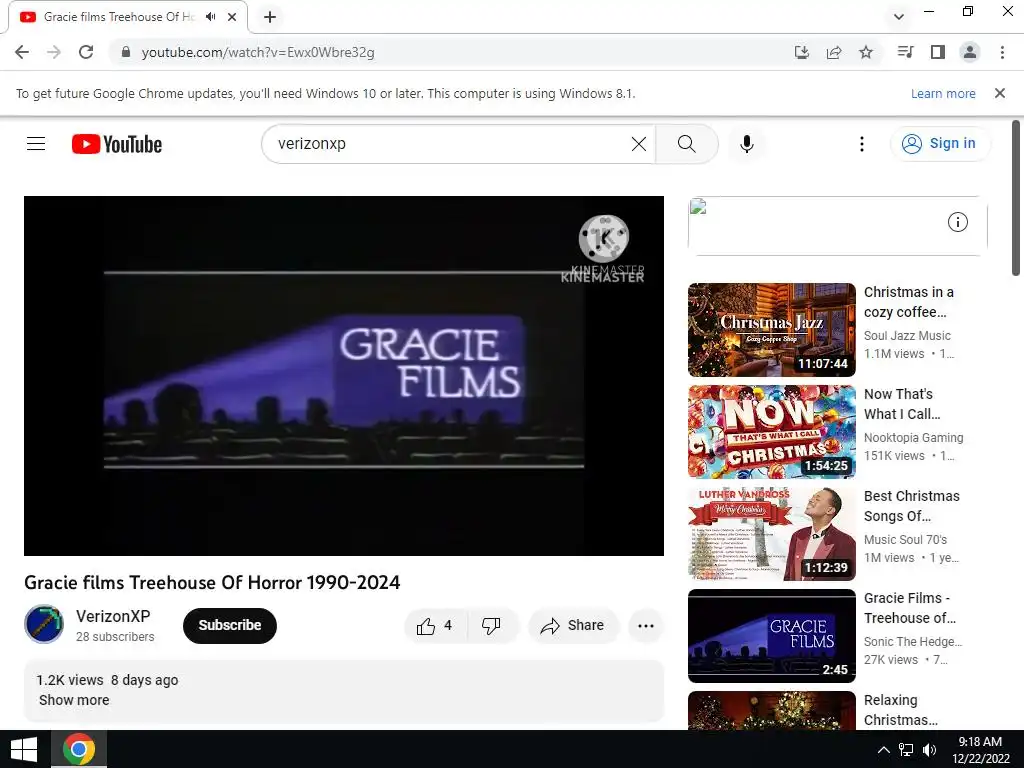Open more actions ellipsis under video
The width and height of the screenshot is (1024, 768).
click(646, 626)
